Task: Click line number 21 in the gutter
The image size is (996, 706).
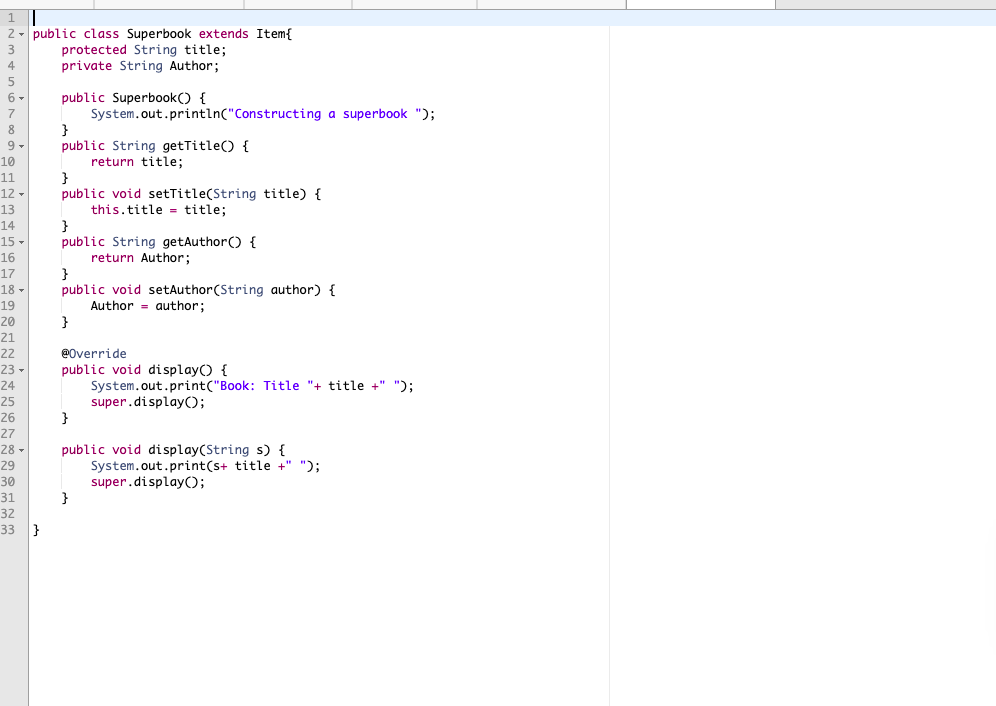Action: [x=8, y=337]
